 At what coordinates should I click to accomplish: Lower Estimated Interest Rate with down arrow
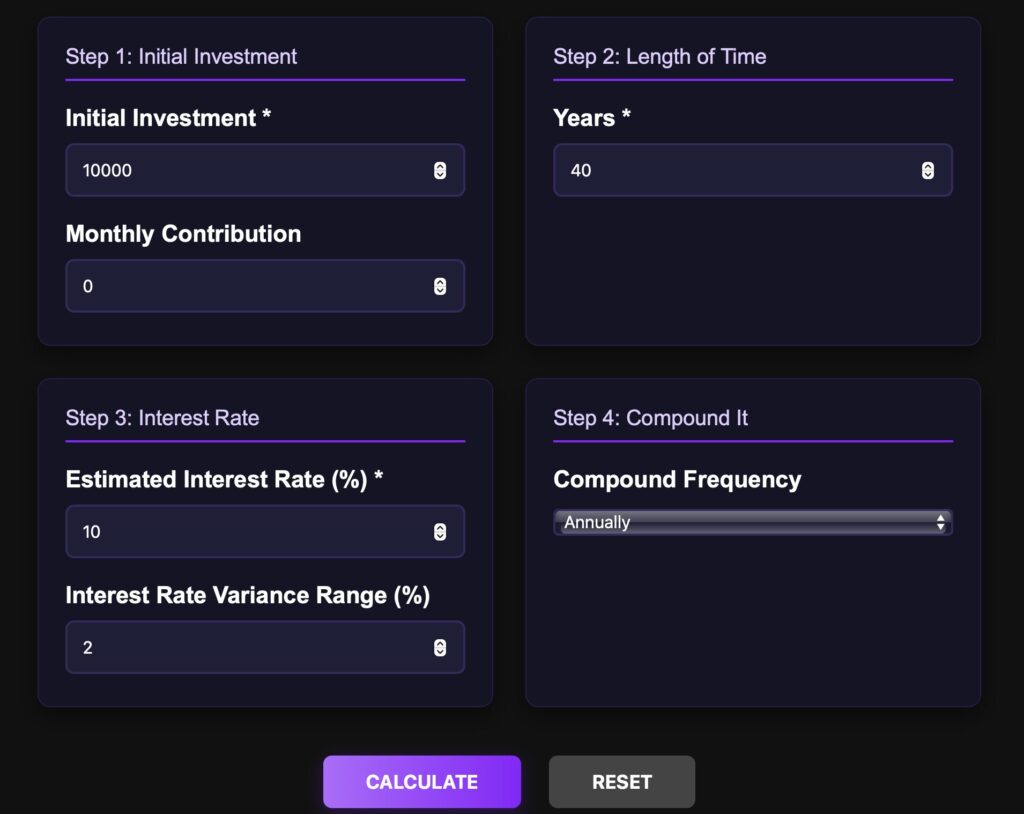point(440,537)
